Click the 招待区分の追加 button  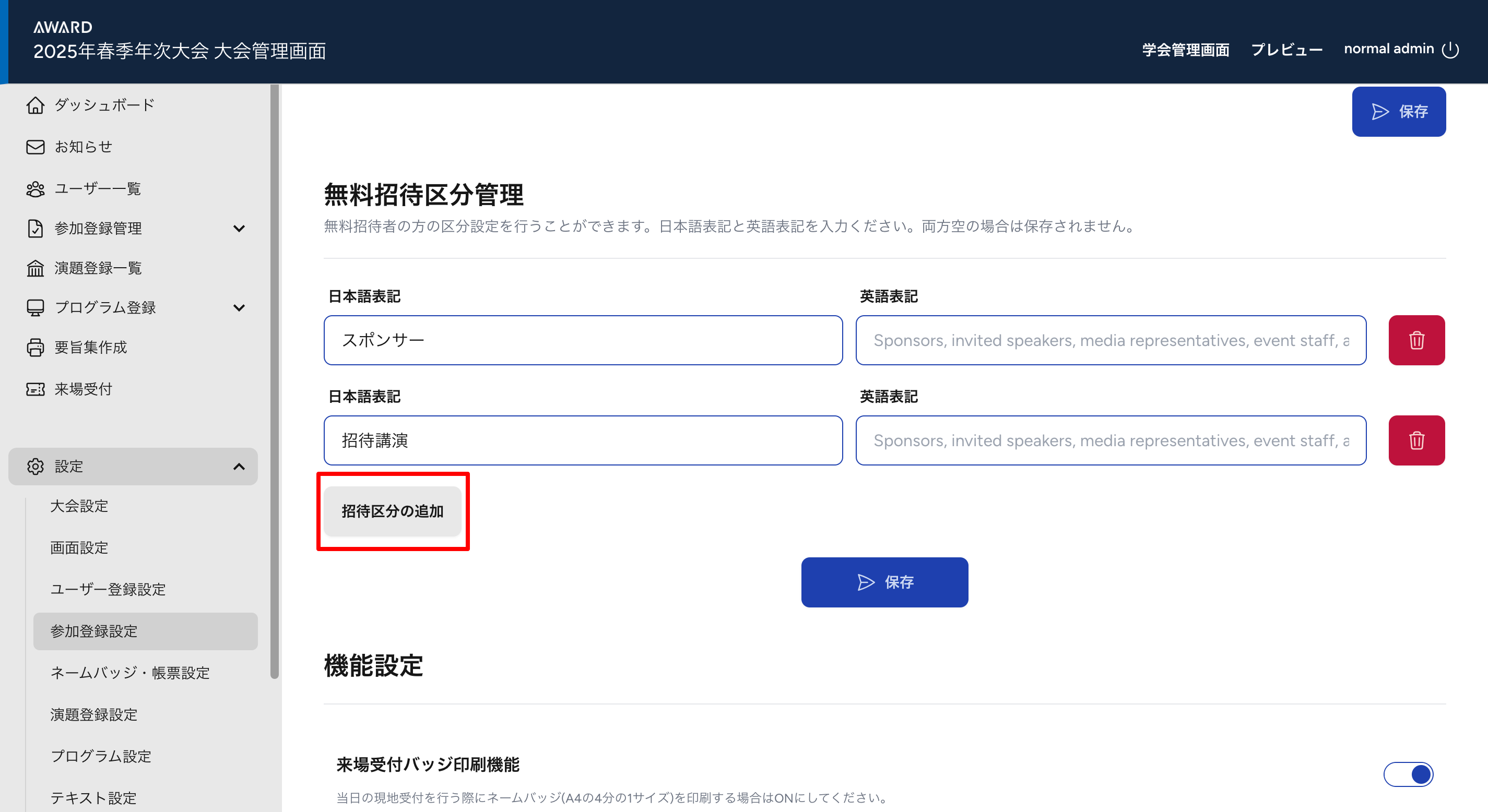click(392, 511)
